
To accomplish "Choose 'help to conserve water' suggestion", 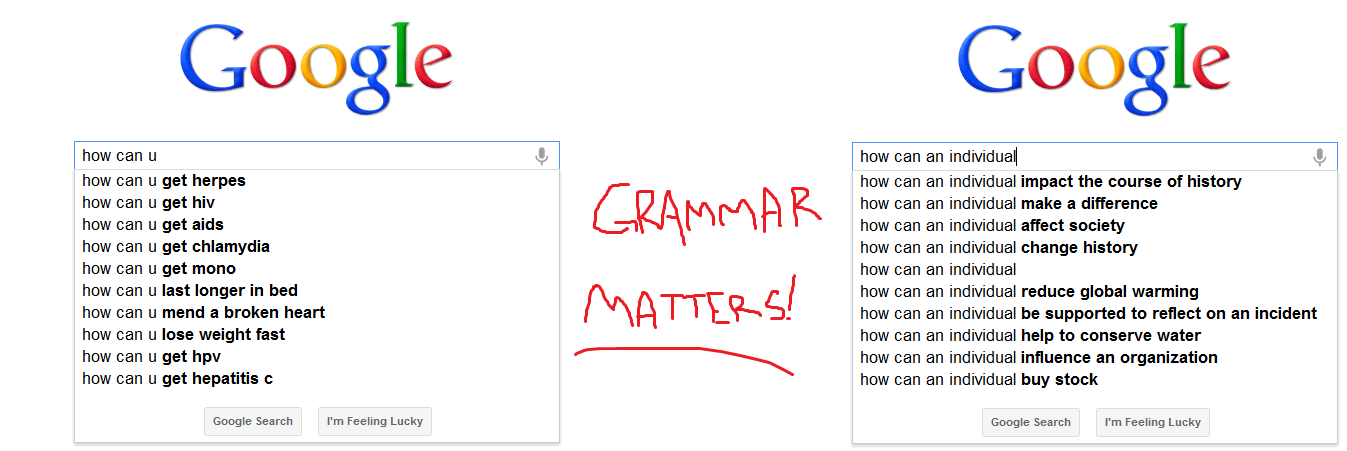I will pyautogui.click(x=1030, y=336).
